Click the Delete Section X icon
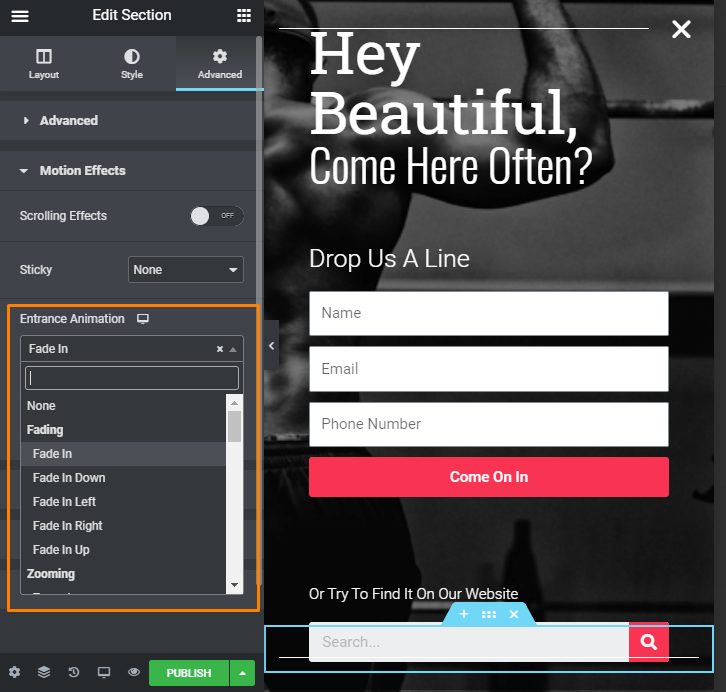Image resolution: width=726 pixels, height=692 pixels. 514,614
